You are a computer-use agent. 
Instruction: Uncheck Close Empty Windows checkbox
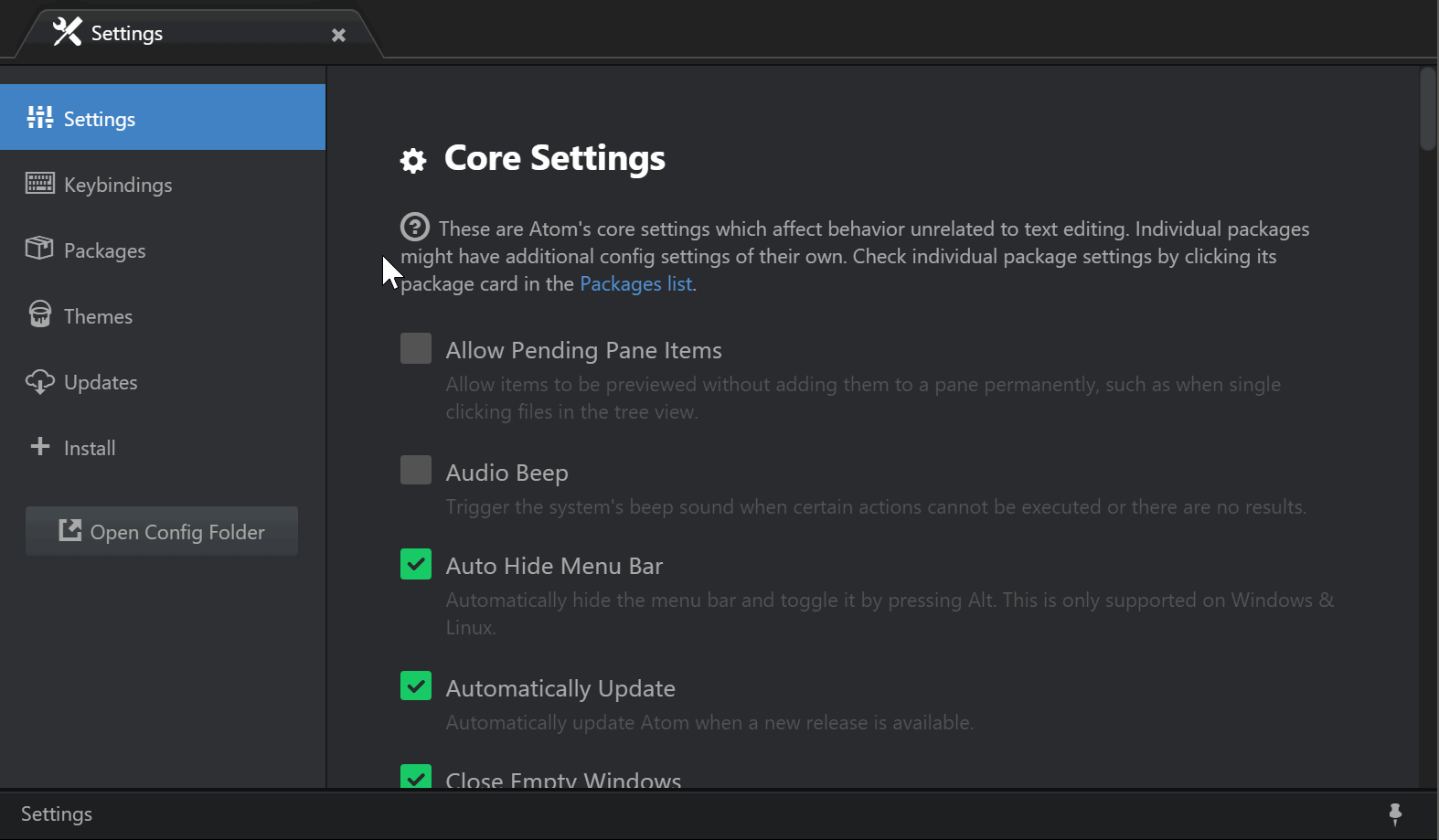point(416,777)
